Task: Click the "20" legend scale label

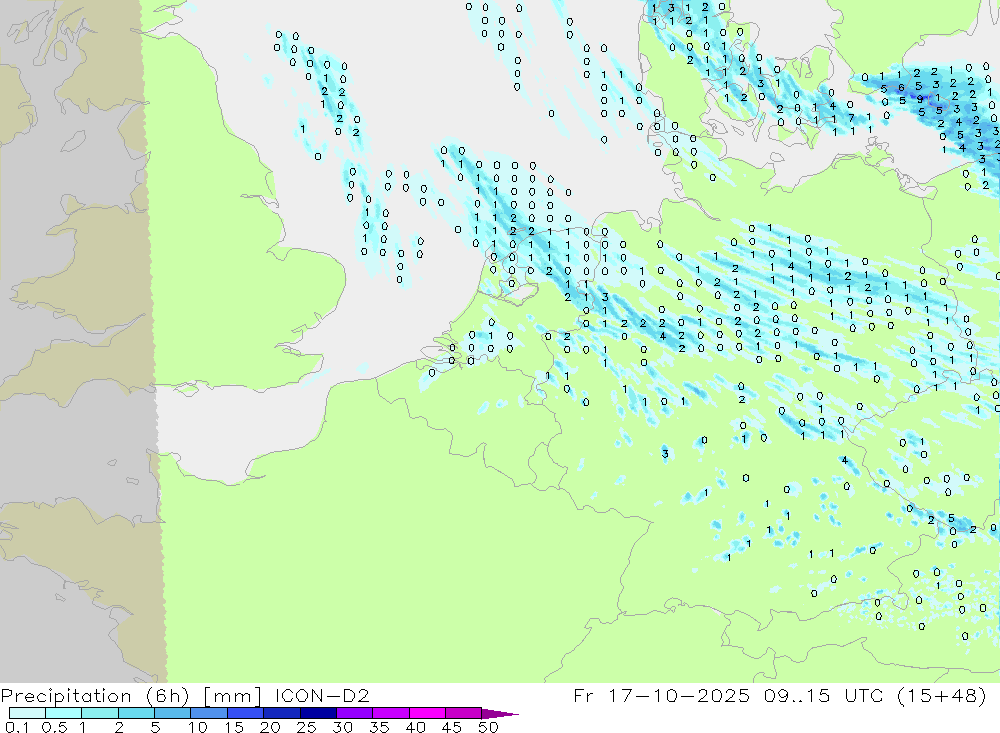Action: pyautogui.click(x=270, y=727)
